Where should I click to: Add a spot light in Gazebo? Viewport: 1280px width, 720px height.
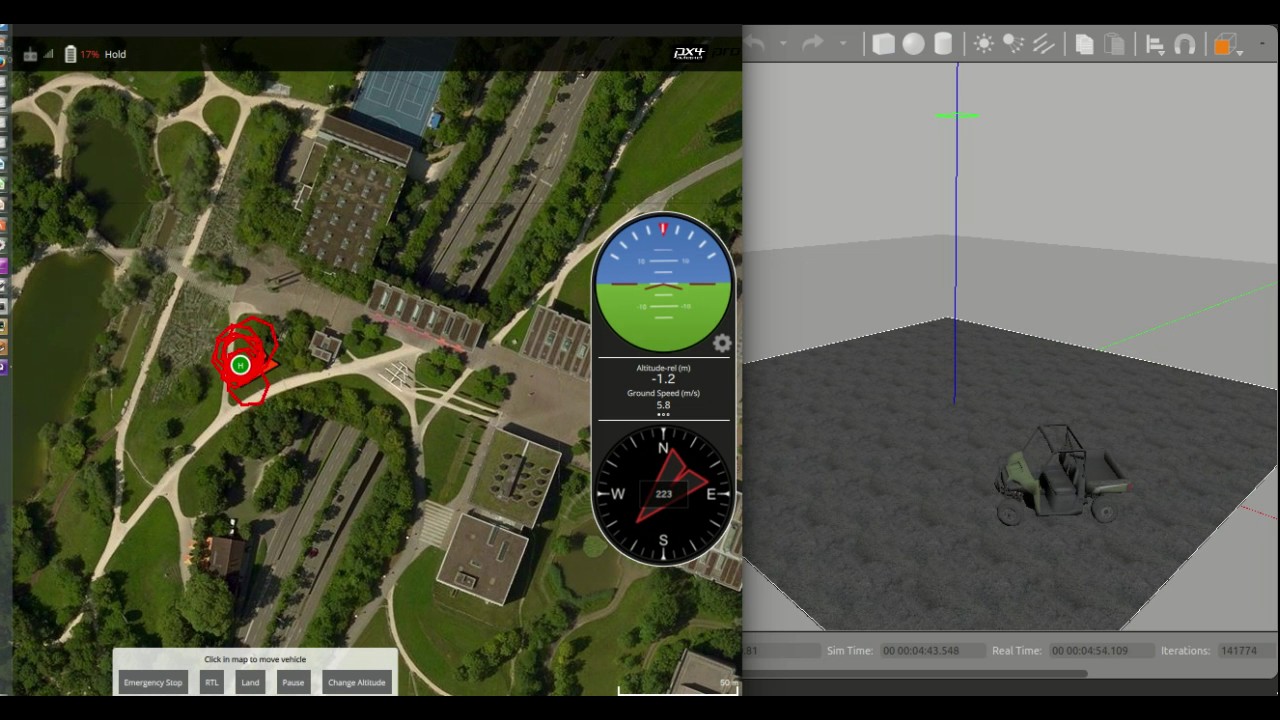pos(1013,44)
